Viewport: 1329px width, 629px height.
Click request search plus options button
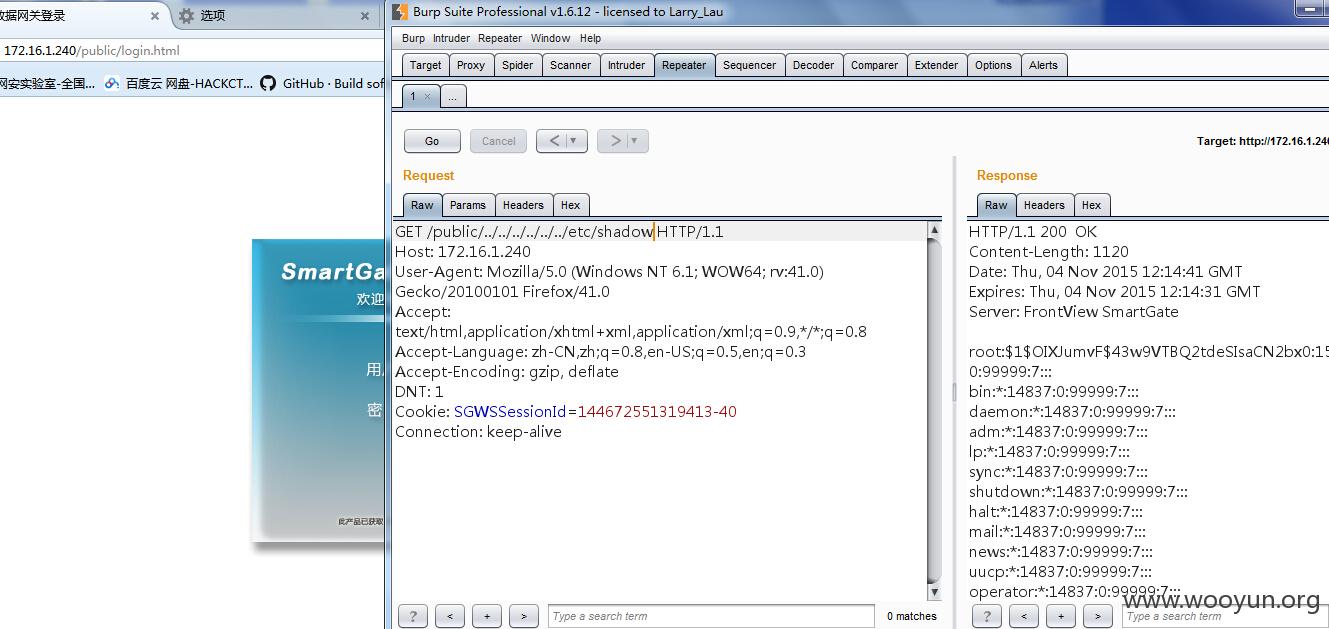(487, 616)
